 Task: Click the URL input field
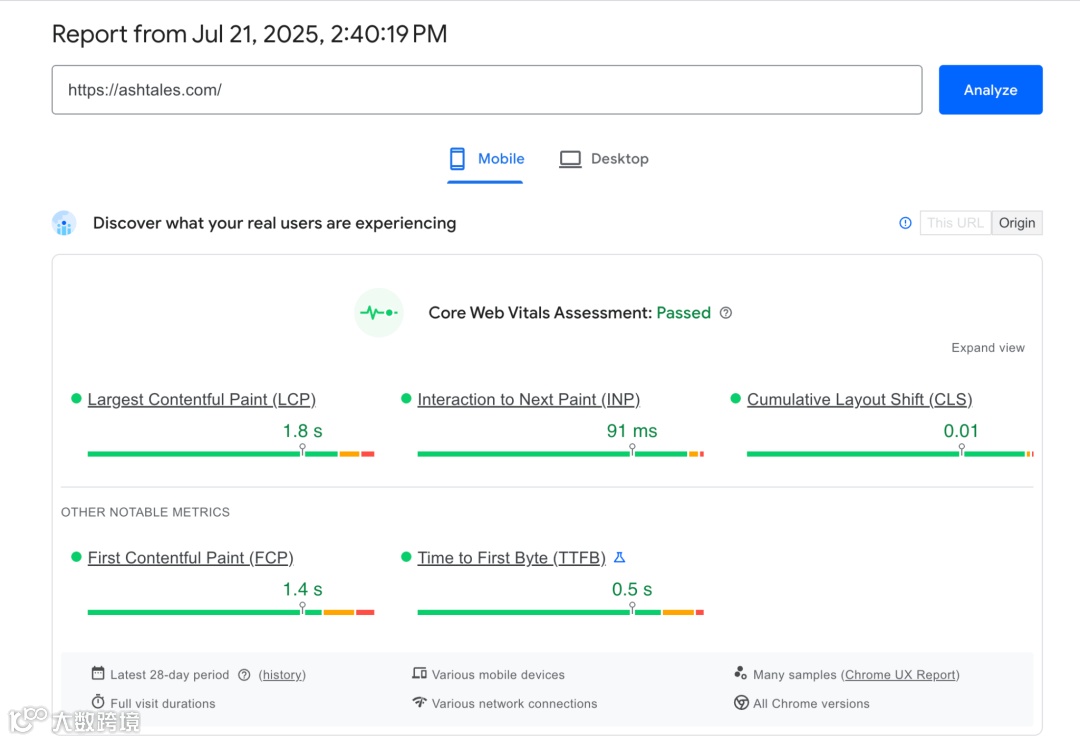pyautogui.click(x=486, y=90)
